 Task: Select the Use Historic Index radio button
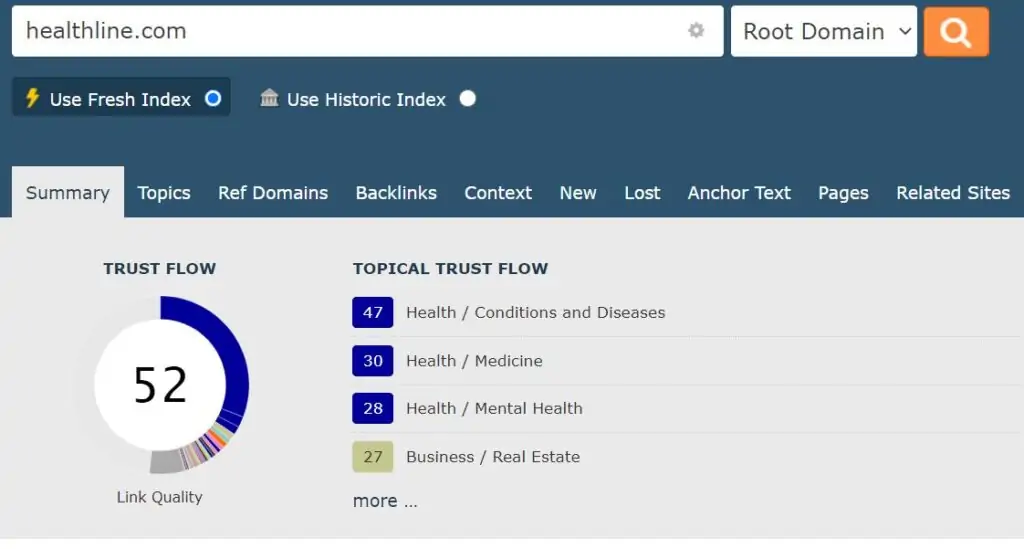coord(468,99)
